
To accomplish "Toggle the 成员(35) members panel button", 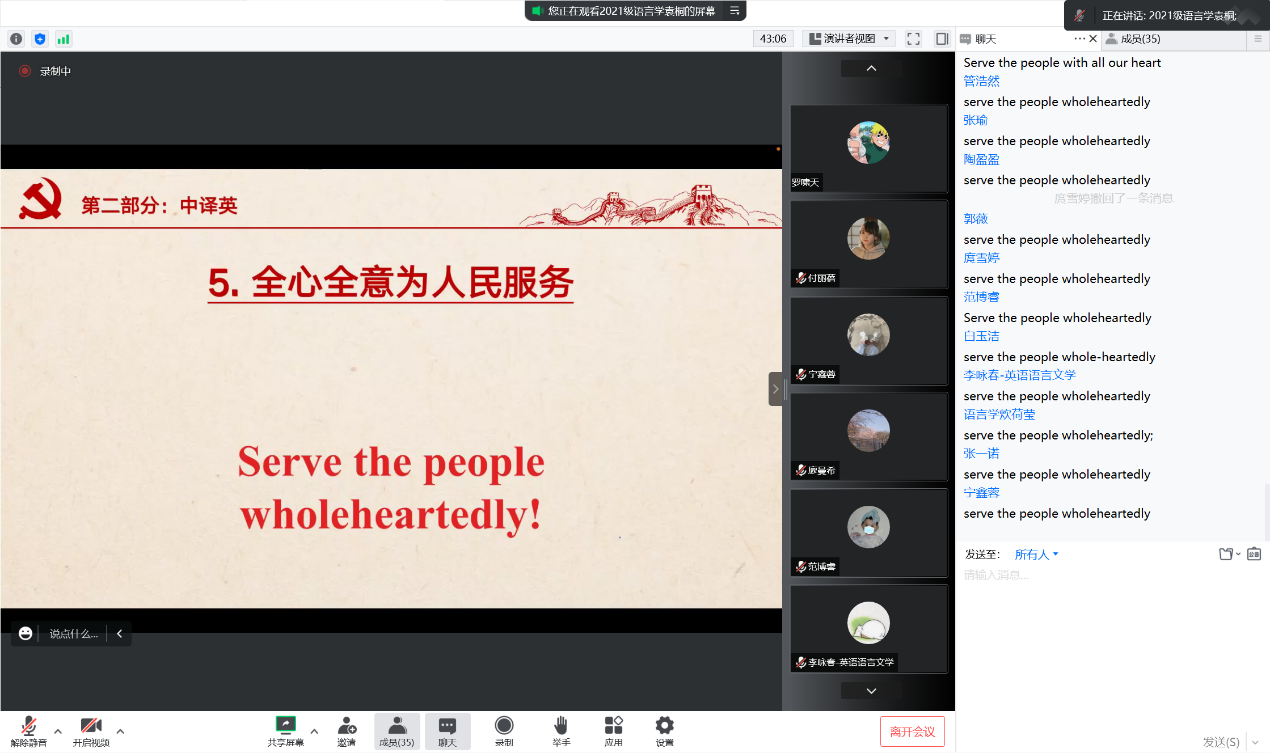I will click(x=396, y=731).
